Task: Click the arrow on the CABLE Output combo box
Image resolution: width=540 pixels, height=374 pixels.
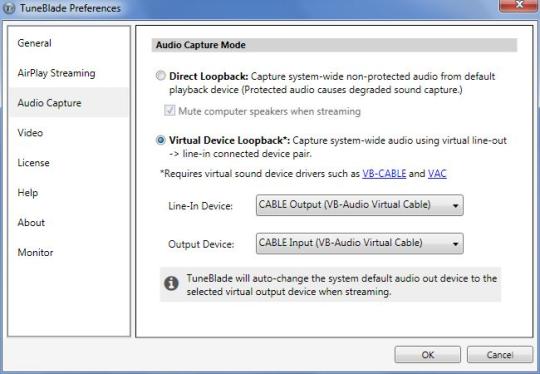Action: coord(455,206)
